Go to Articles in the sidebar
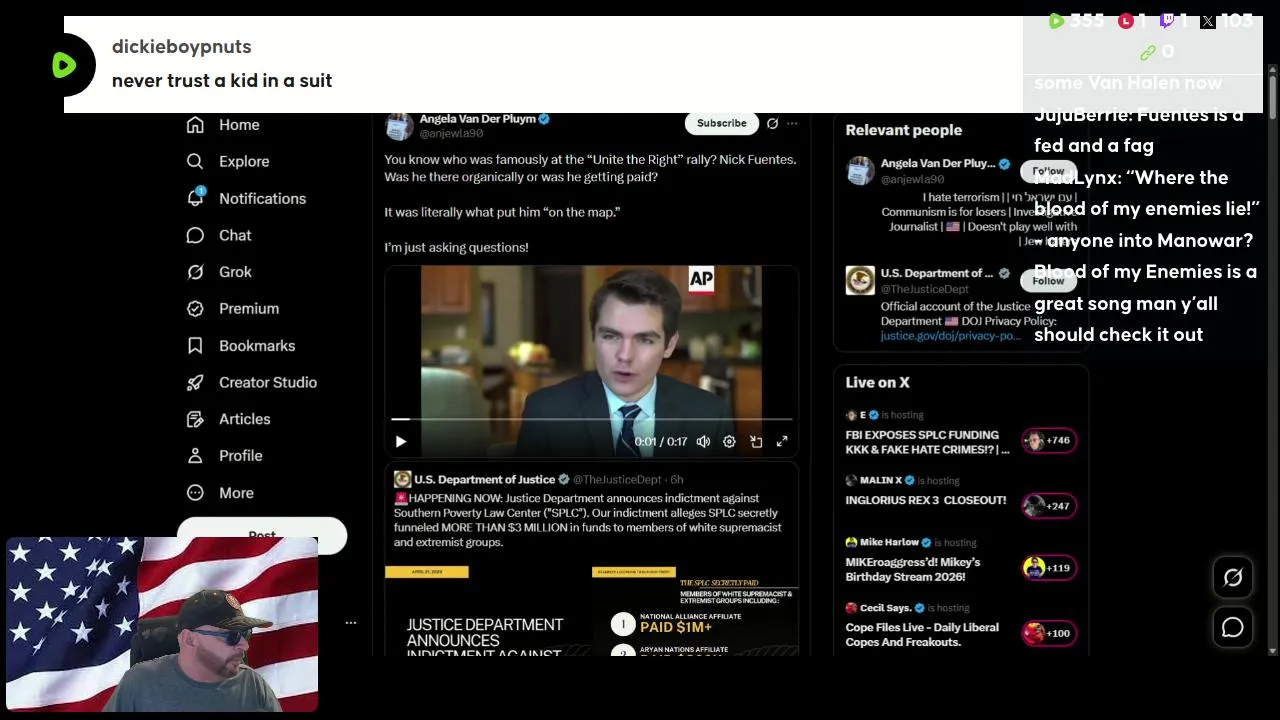The height and width of the screenshot is (720, 1280). point(229,419)
